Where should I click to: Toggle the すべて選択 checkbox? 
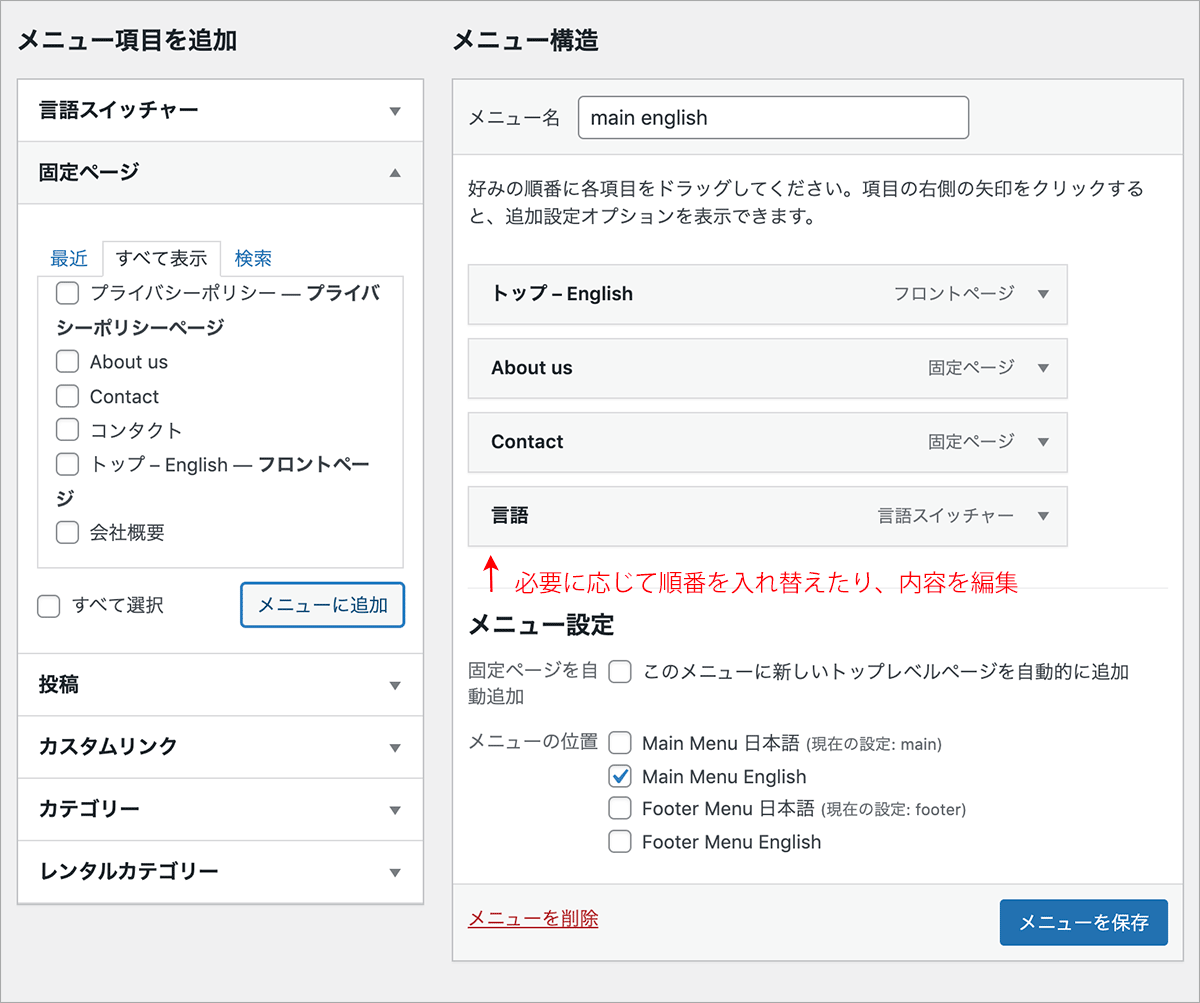(48, 606)
